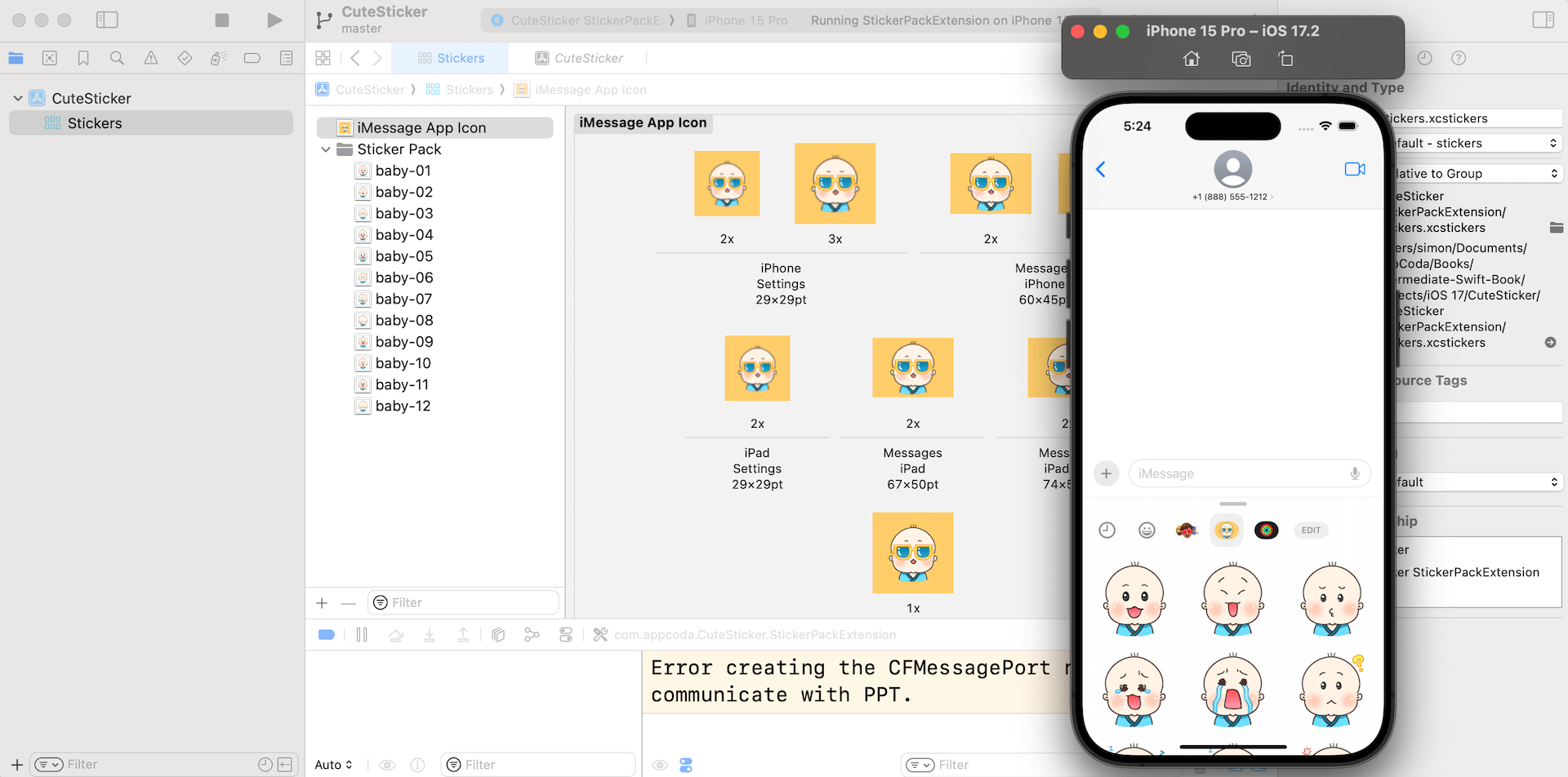
Task: Capture a screenshot with the simulator camera icon
Action: pos(1241,59)
